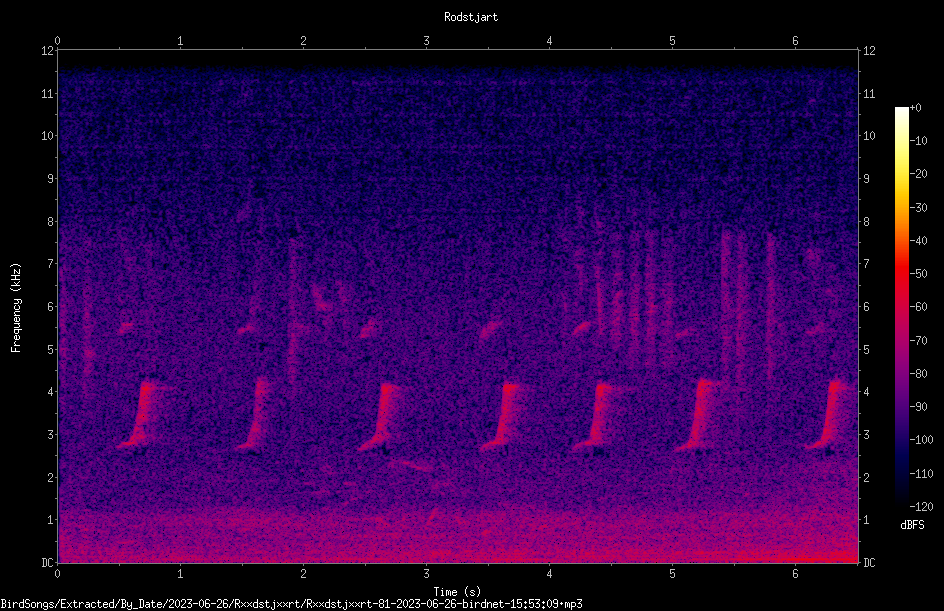Click the -20 label on color scale
Screen dimensions: 944x611
pyautogui.click(x=919, y=174)
